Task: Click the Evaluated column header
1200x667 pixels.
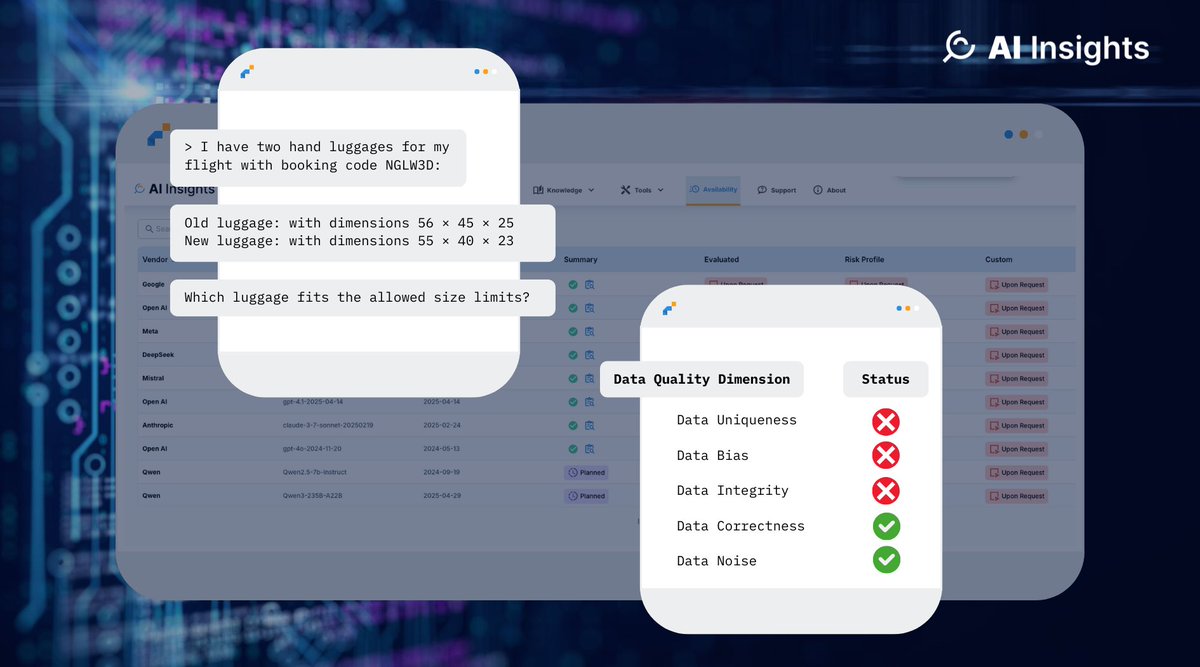Action: coord(722,260)
